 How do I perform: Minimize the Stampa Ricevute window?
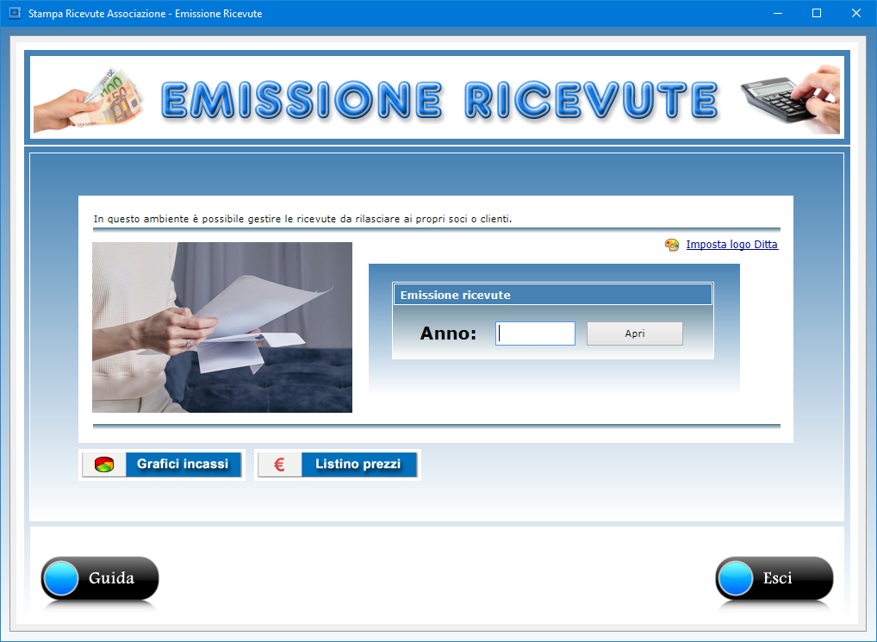[777, 13]
